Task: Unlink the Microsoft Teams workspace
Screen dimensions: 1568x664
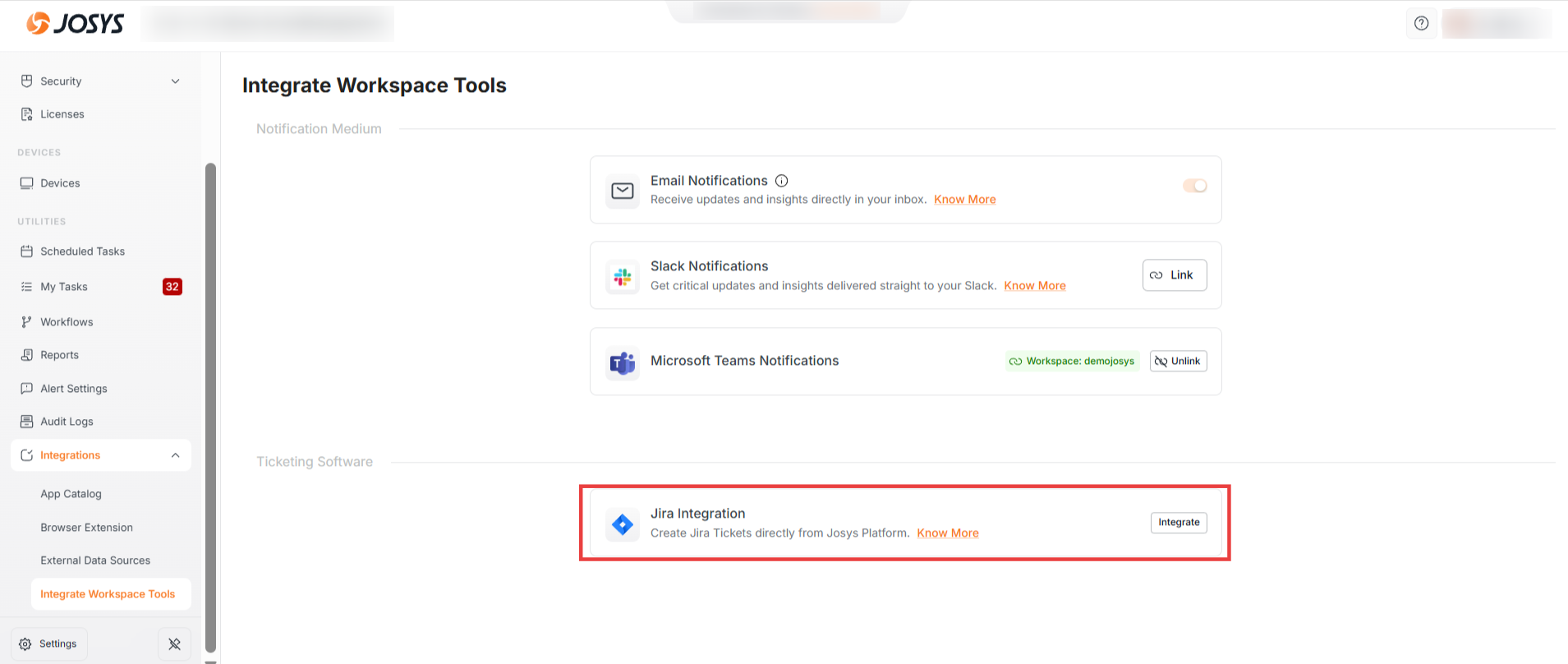Action: tap(1178, 362)
